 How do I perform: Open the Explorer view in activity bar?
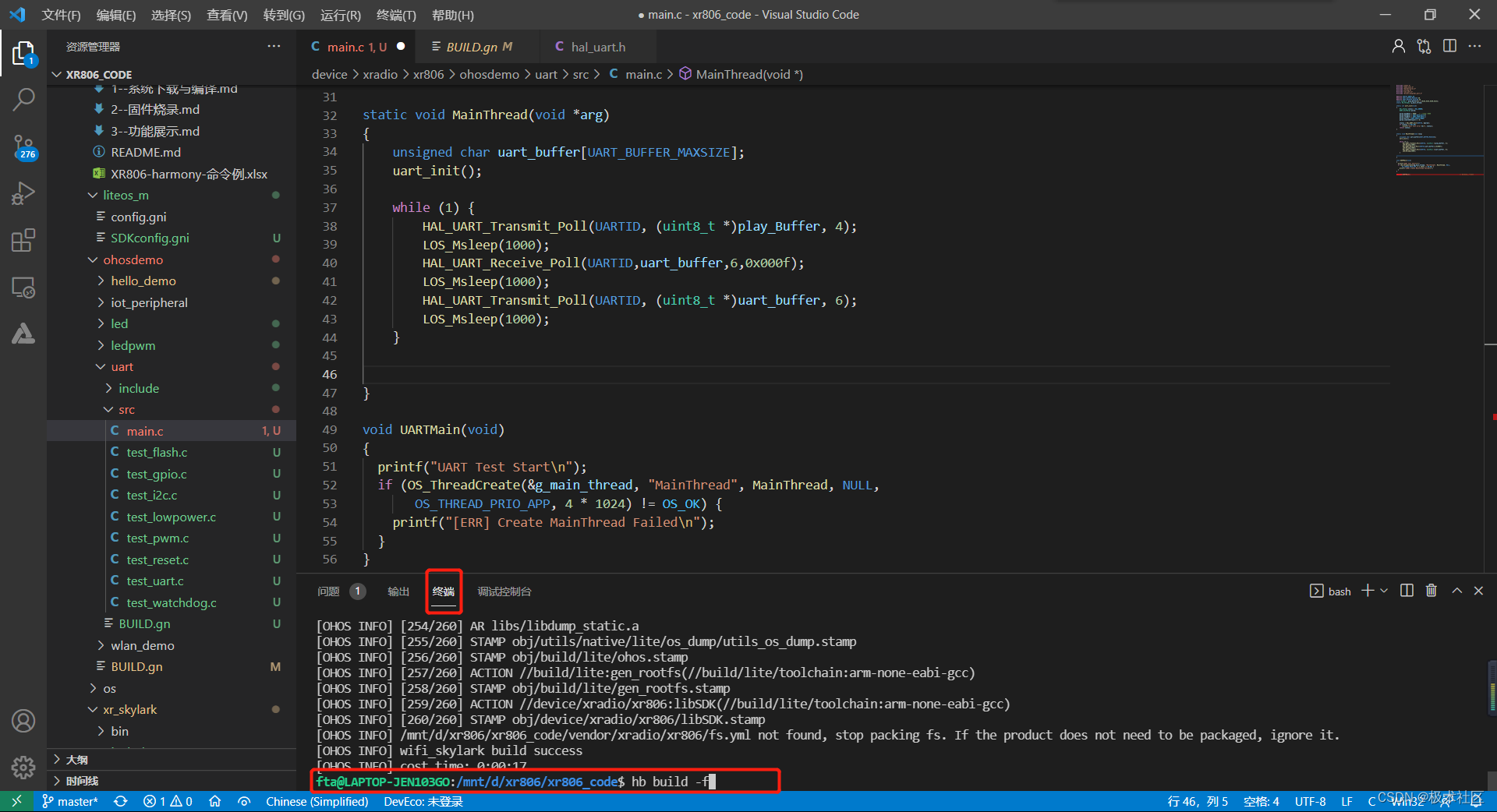pyautogui.click(x=23, y=53)
